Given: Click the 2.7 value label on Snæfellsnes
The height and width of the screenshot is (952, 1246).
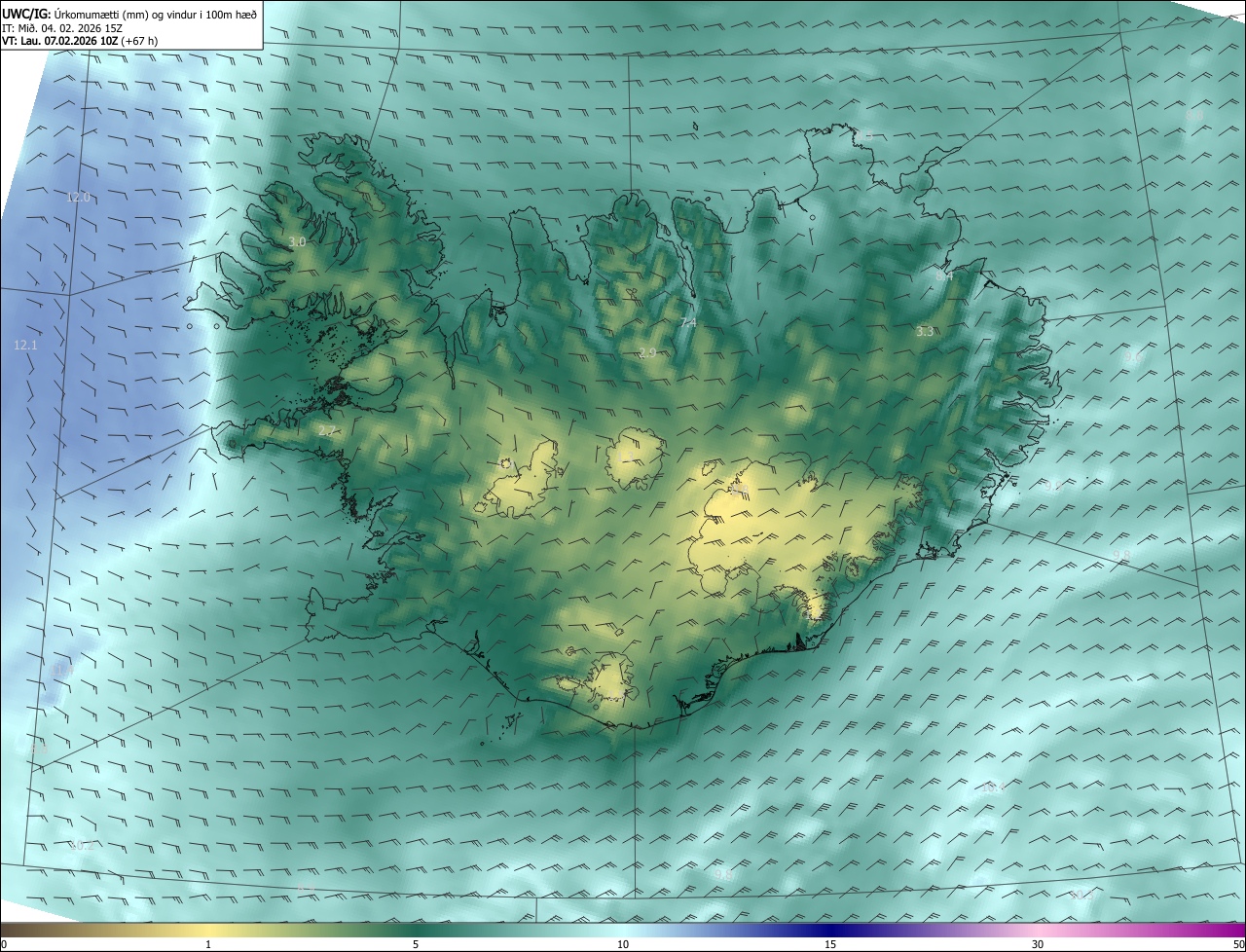Looking at the screenshot, I should [x=326, y=430].
